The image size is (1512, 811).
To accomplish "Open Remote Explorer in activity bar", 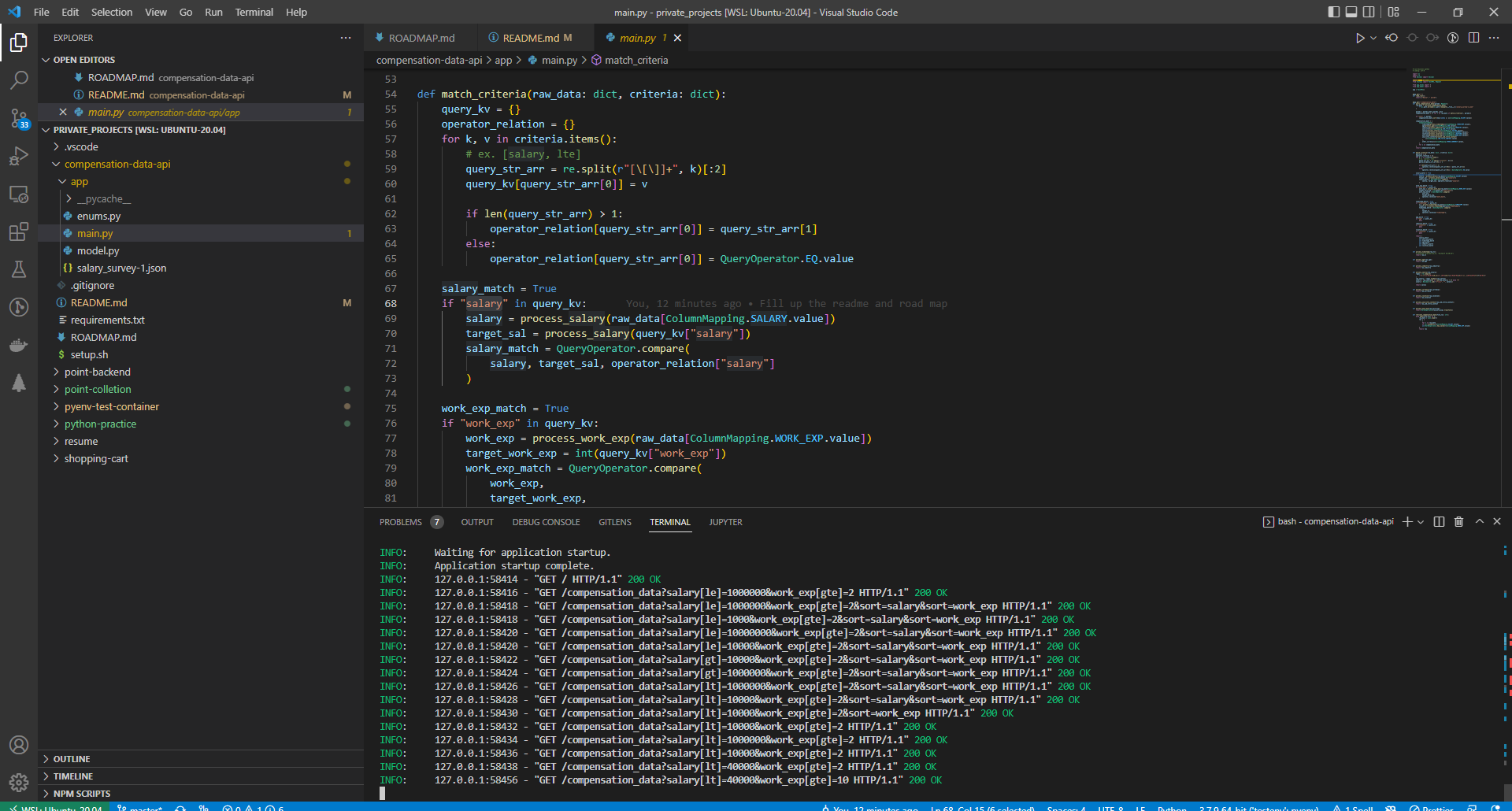I will point(19,194).
